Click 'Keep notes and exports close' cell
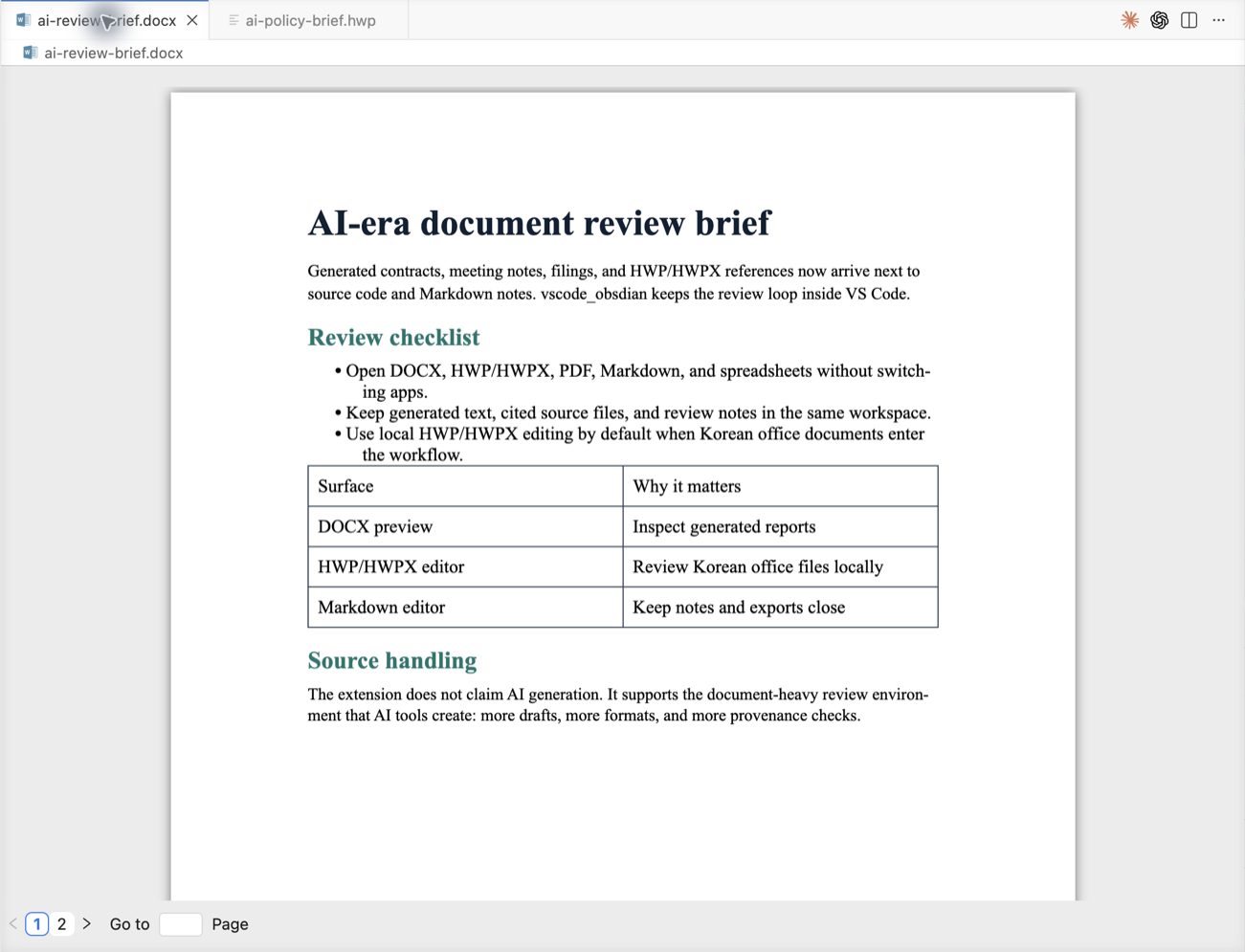 point(780,607)
